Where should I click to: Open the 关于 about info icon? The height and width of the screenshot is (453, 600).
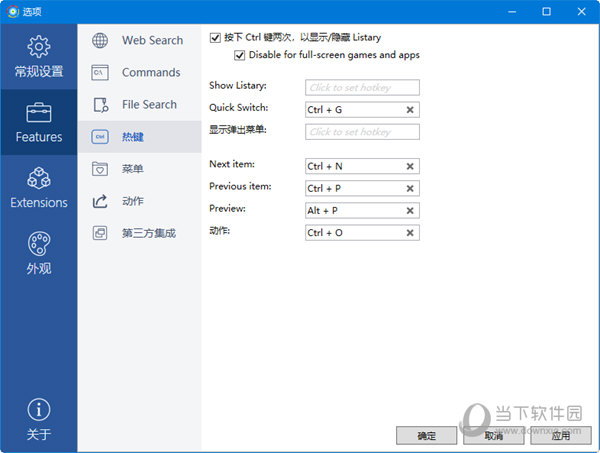(x=39, y=410)
